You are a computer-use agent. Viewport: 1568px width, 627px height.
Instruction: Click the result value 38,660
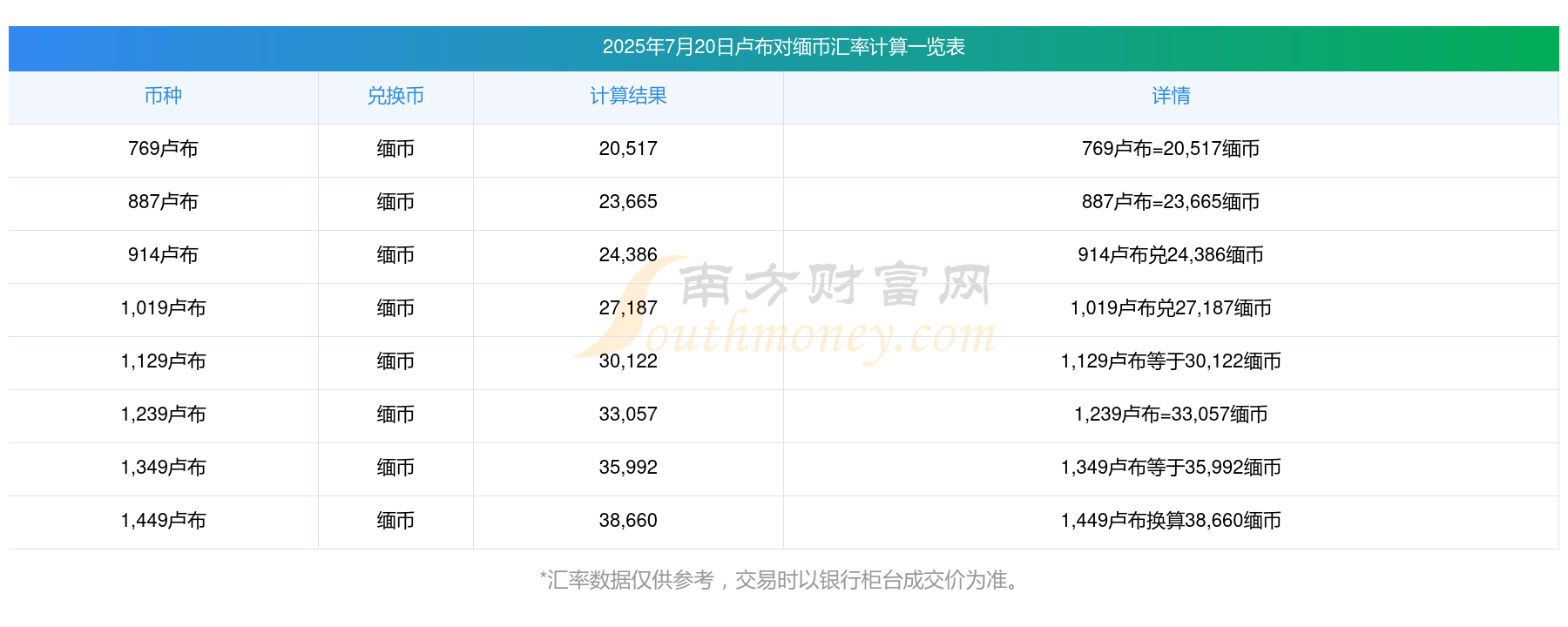click(628, 521)
